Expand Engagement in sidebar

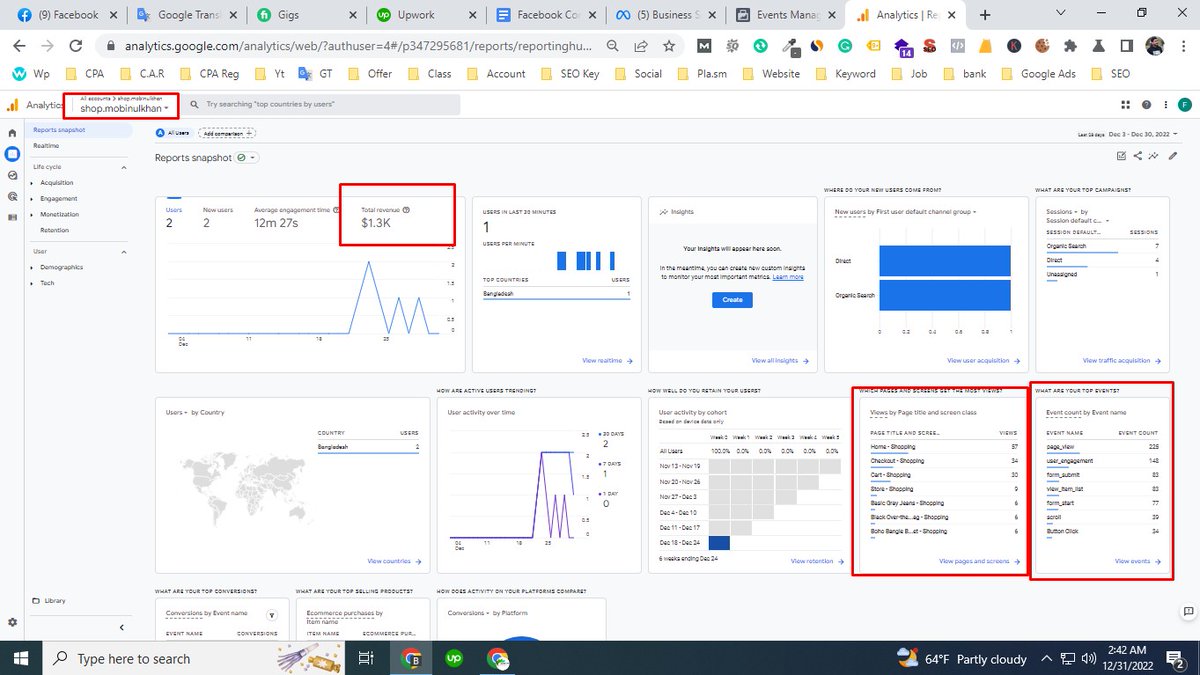pos(33,199)
